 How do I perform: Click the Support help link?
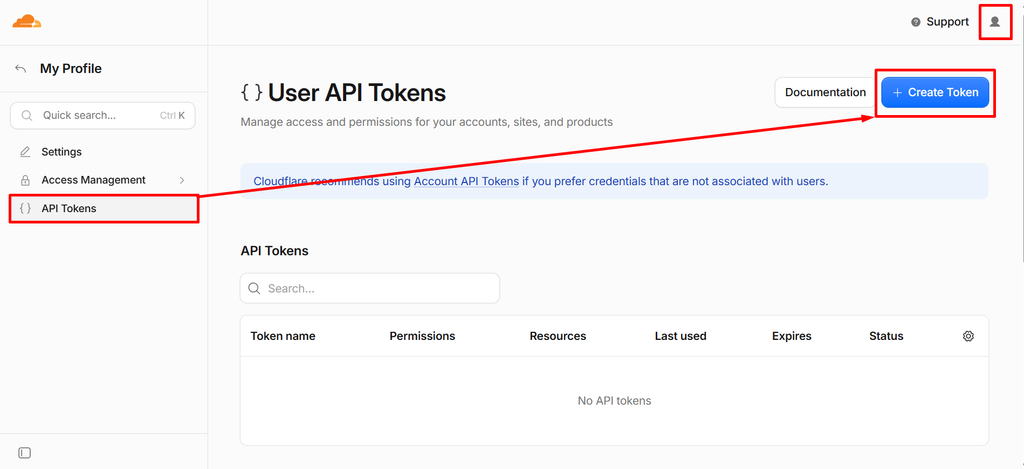point(940,22)
